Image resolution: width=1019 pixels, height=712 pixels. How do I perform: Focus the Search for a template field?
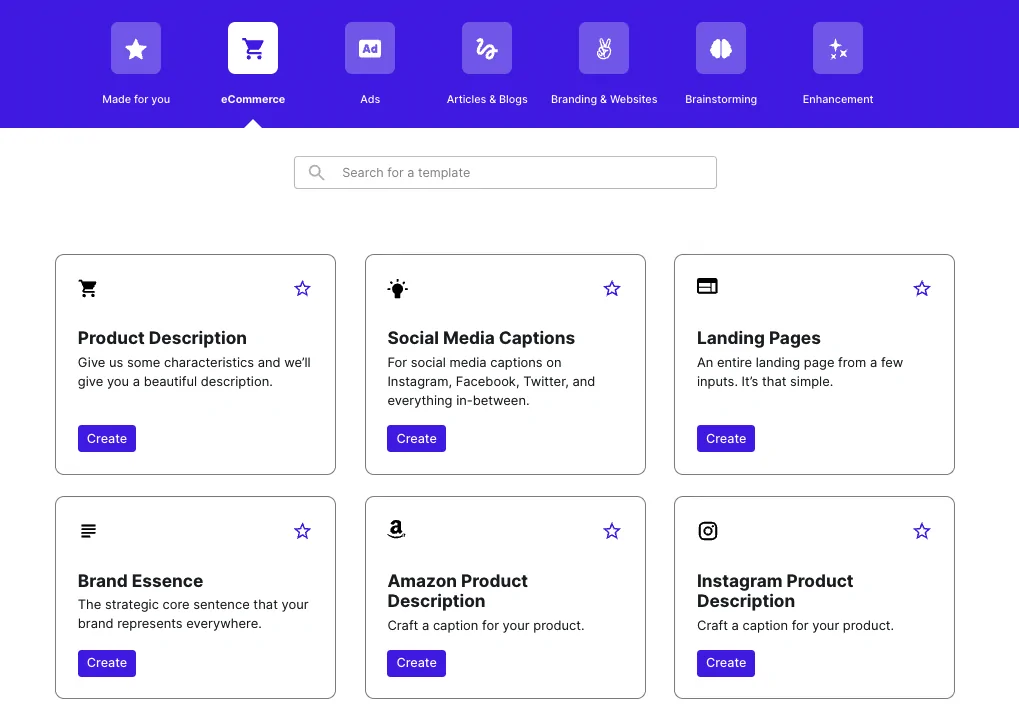tap(520, 173)
